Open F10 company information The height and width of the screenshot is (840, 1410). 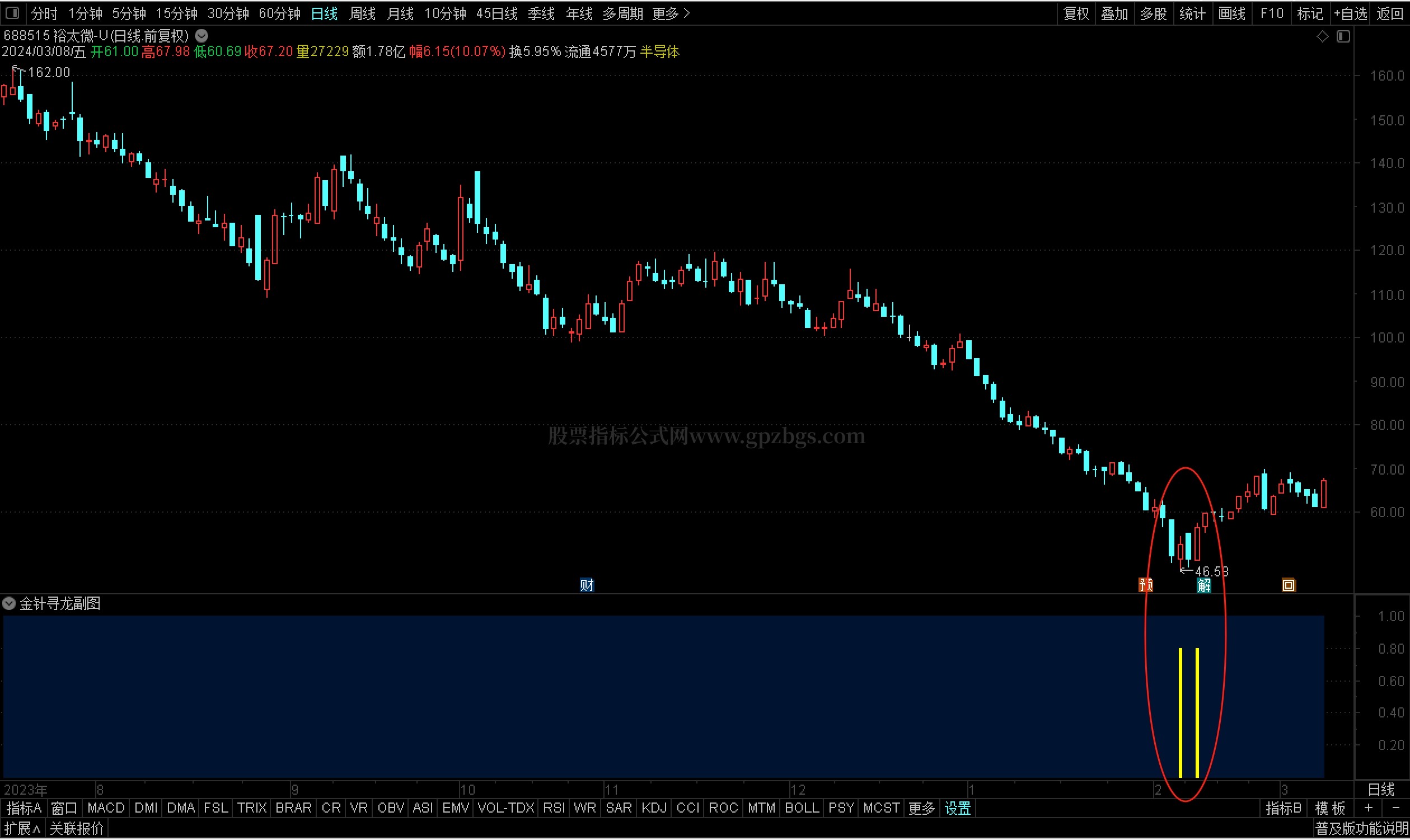(x=1271, y=13)
